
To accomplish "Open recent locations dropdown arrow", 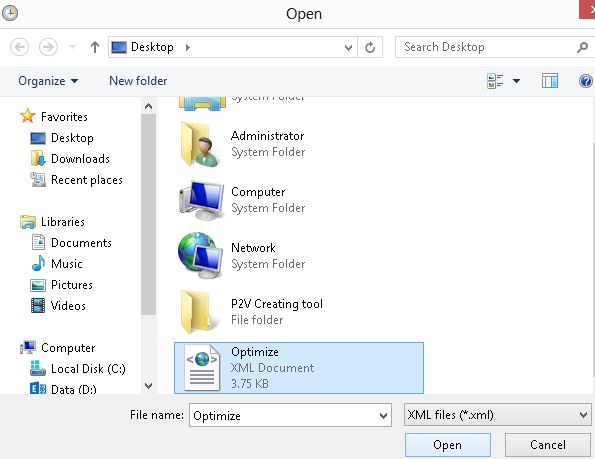I will [72, 47].
